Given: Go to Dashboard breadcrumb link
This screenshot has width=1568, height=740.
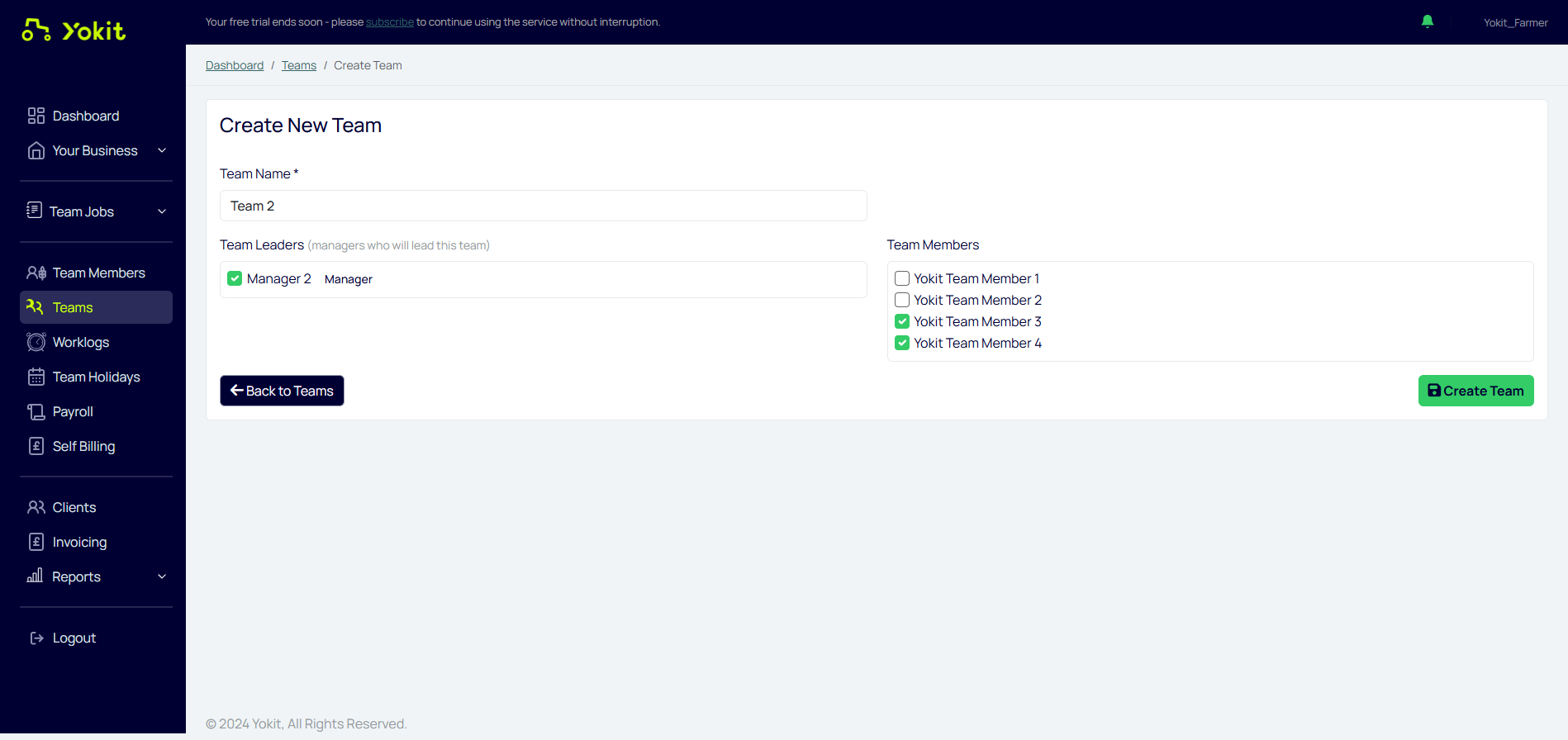Looking at the screenshot, I should point(235,65).
